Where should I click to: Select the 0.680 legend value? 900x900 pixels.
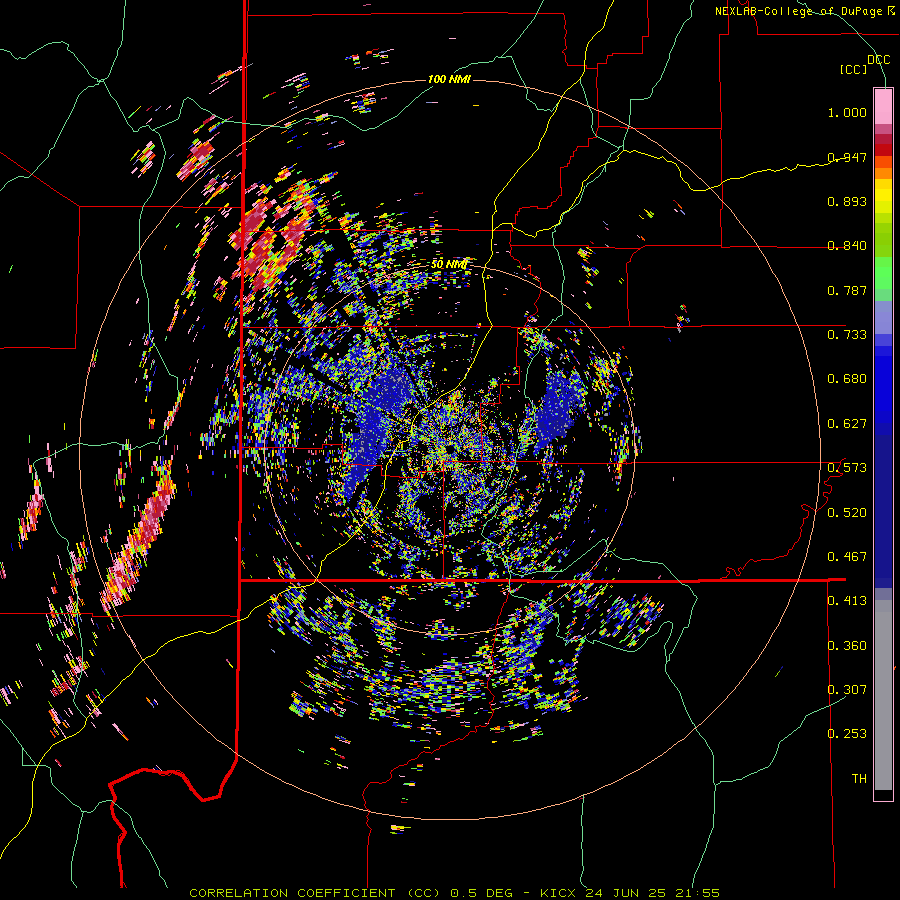tap(847, 379)
